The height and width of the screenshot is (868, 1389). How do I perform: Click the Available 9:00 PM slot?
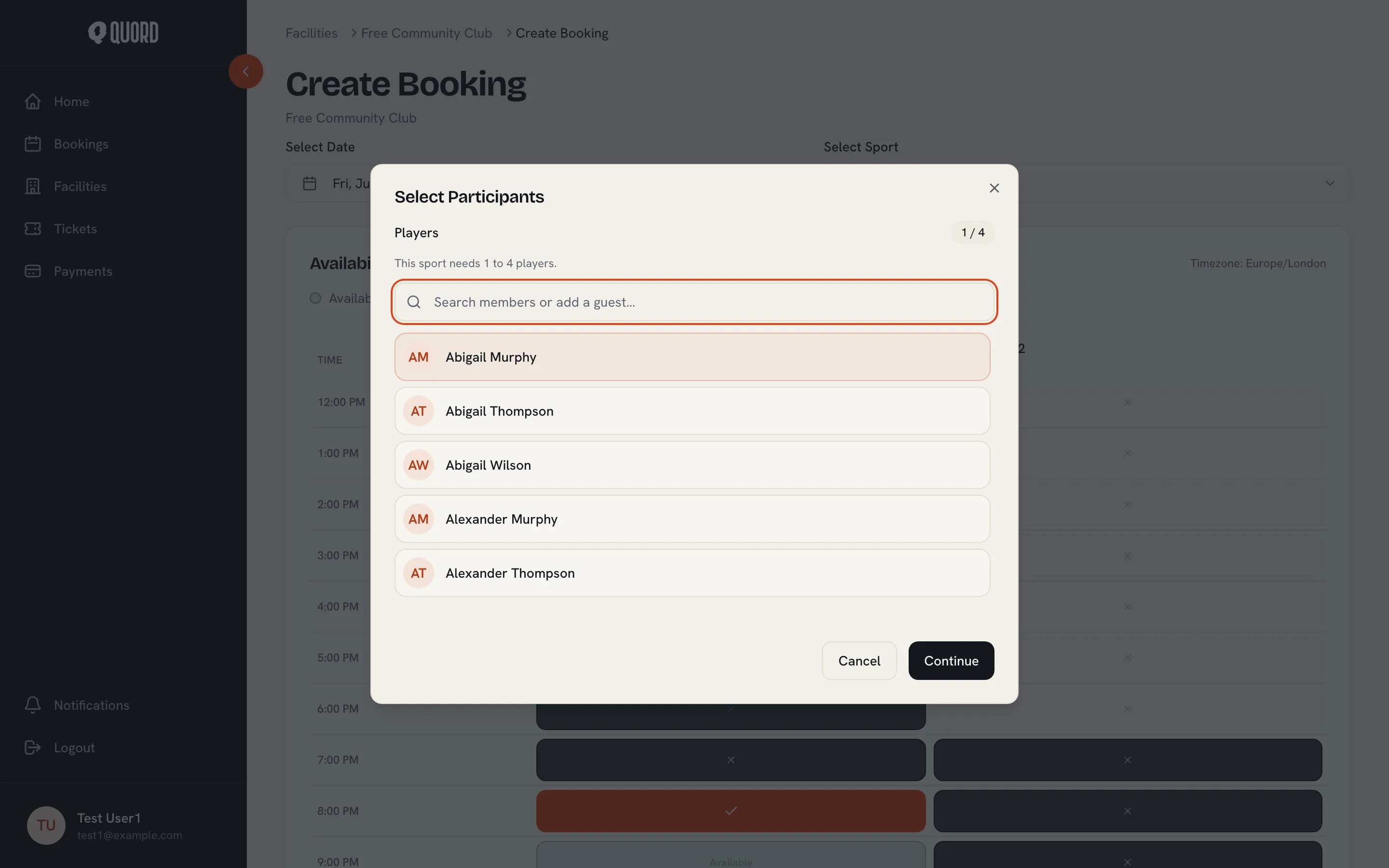click(x=731, y=855)
